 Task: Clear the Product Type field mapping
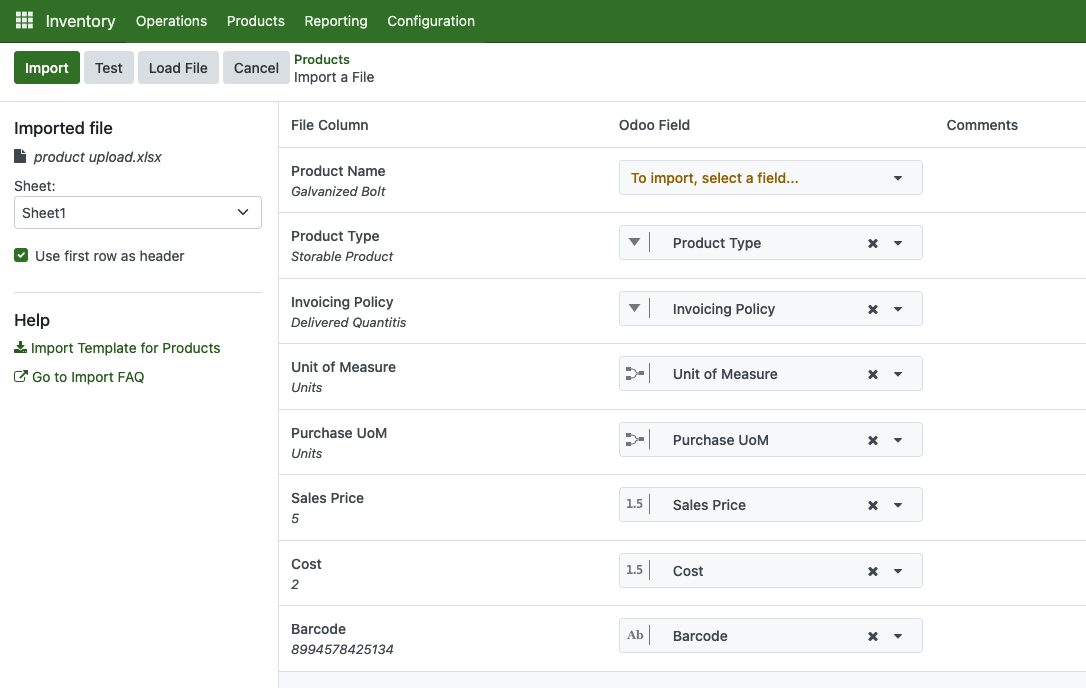[x=872, y=243]
